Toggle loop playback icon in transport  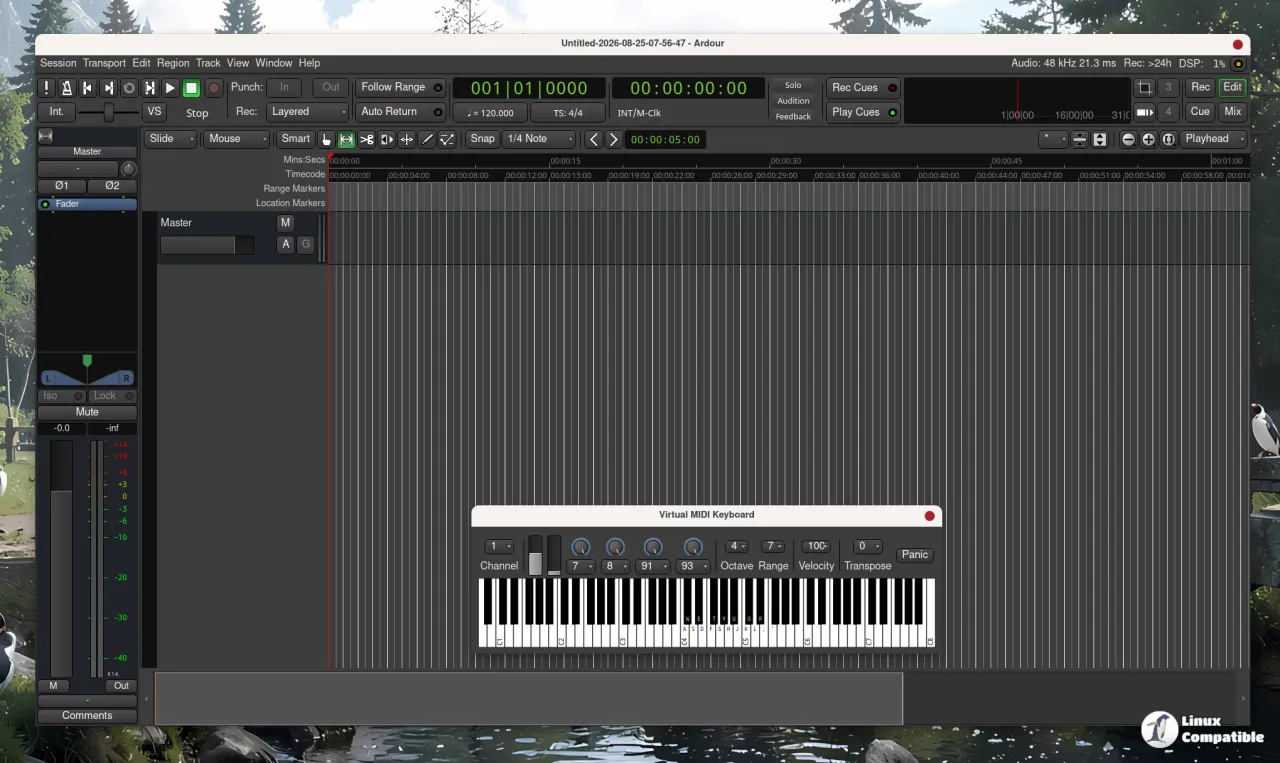coord(129,88)
